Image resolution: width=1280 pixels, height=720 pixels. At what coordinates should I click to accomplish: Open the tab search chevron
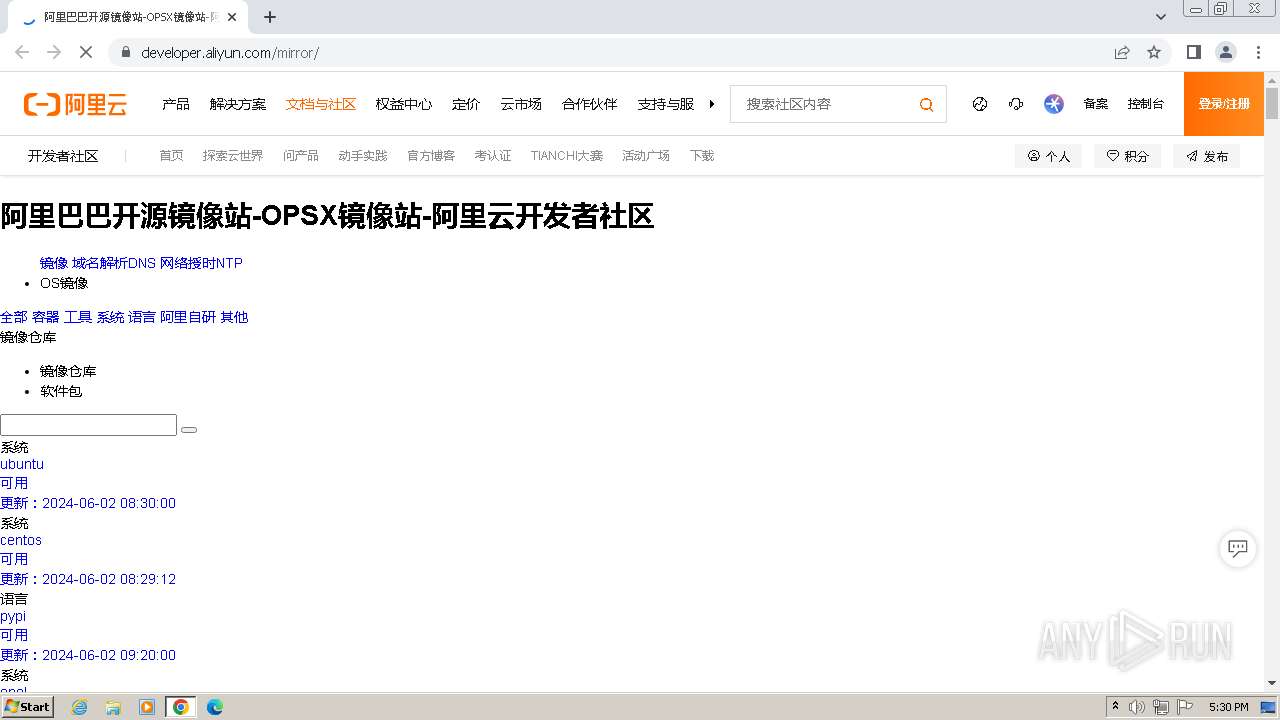[1161, 17]
